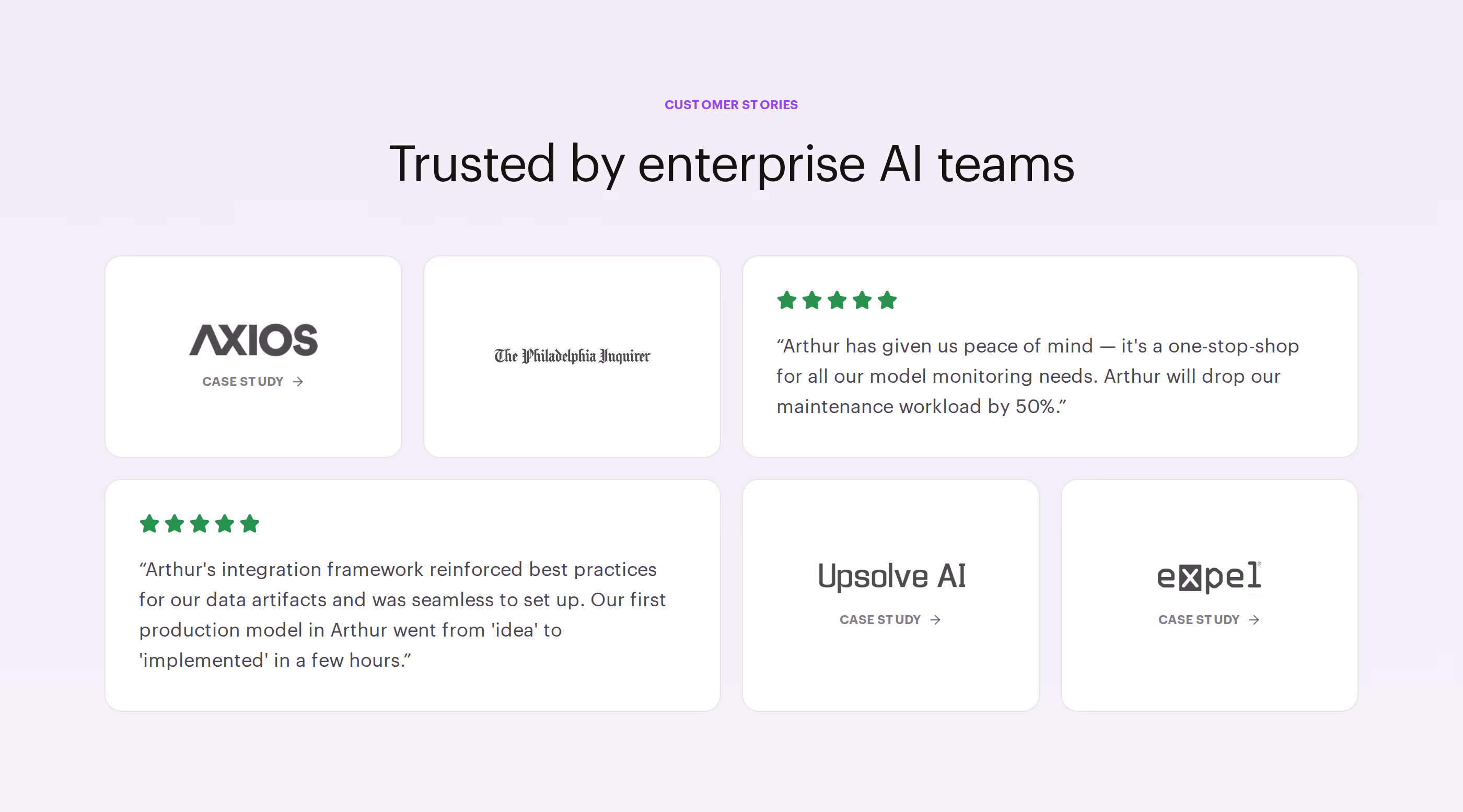Open the Upsolve AI case study link

click(890, 620)
